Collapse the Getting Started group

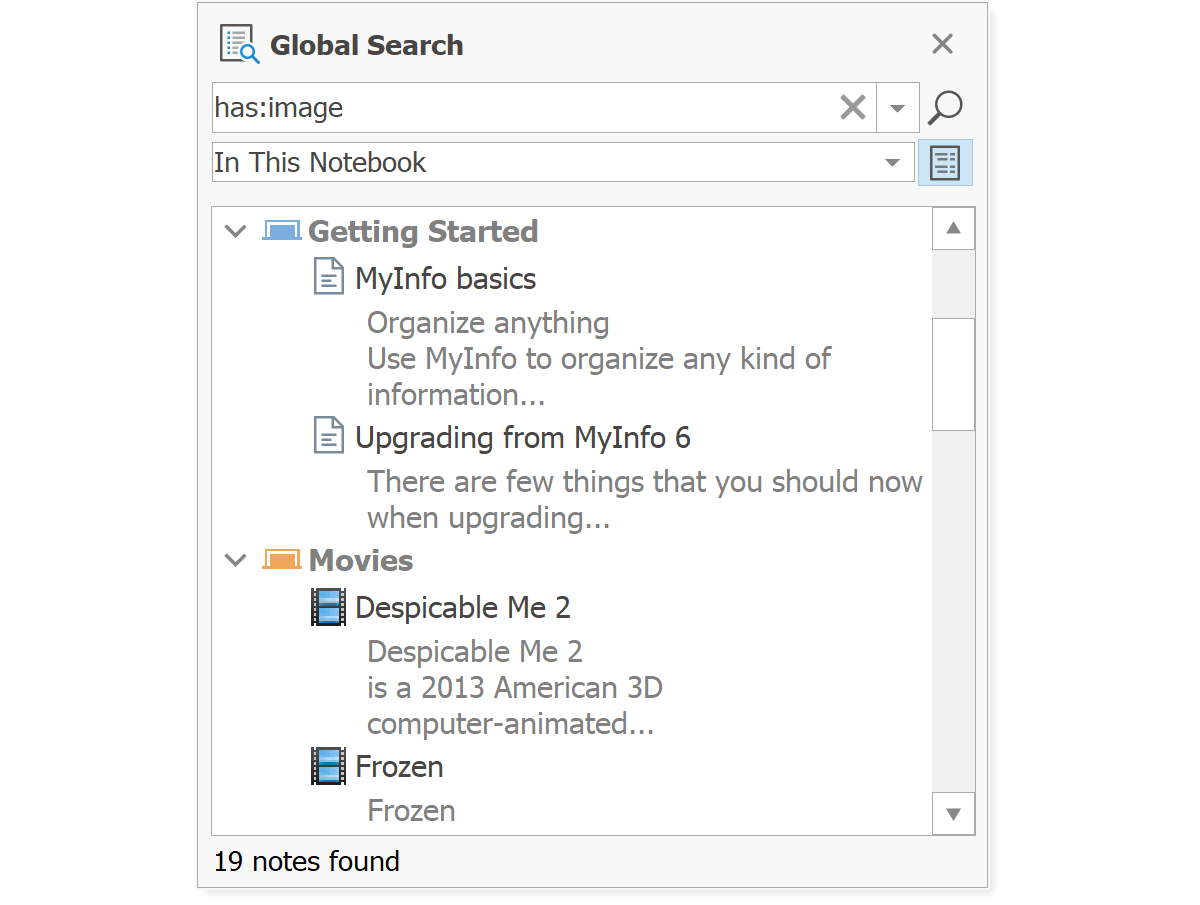tap(236, 231)
